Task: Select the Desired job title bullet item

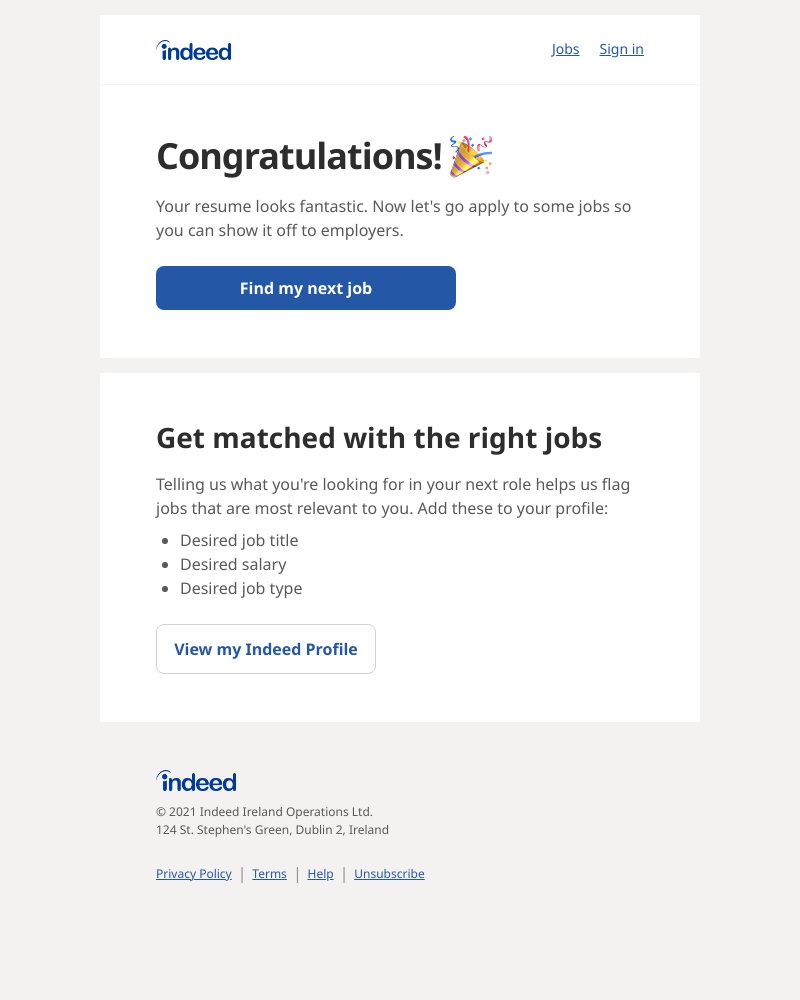Action: point(239,540)
